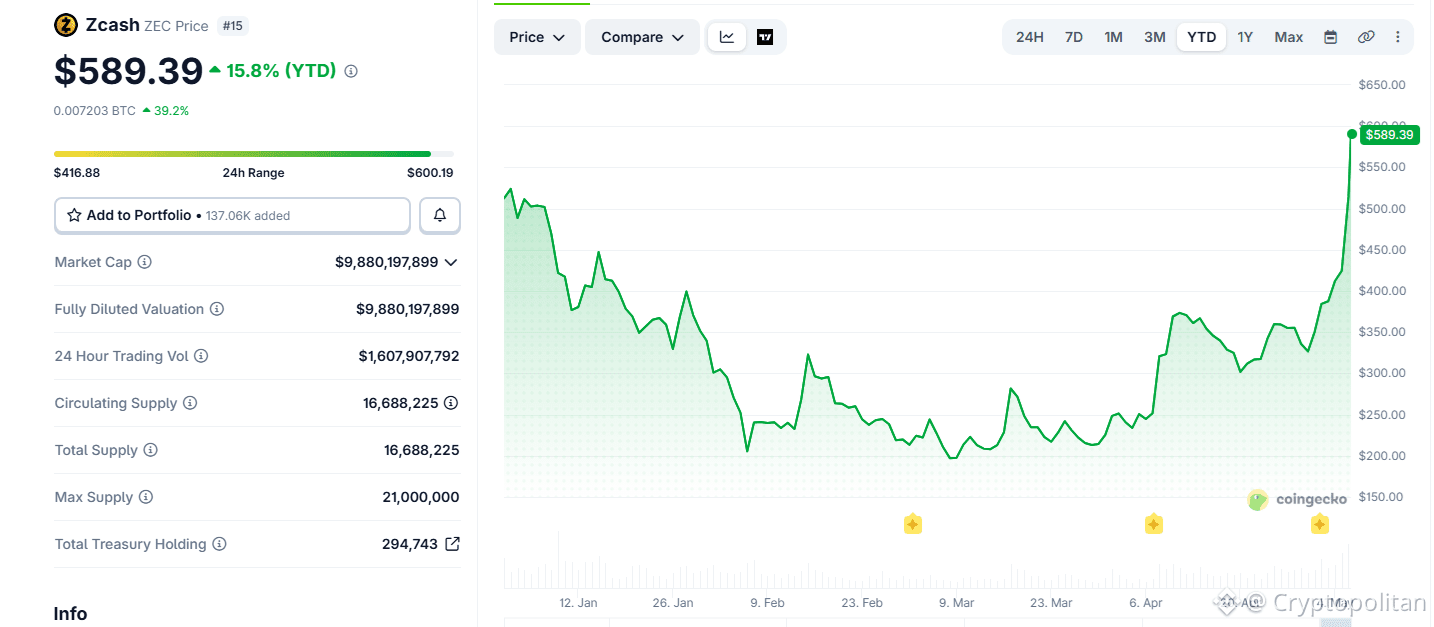Click the 24h Range progress bar
This screenshot has height=627, width=1434.
(254, 154)
